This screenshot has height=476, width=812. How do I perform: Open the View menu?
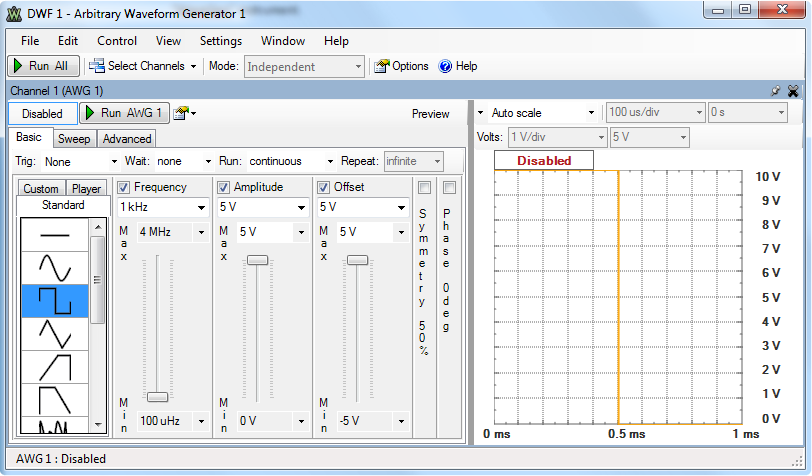[168, 41]
